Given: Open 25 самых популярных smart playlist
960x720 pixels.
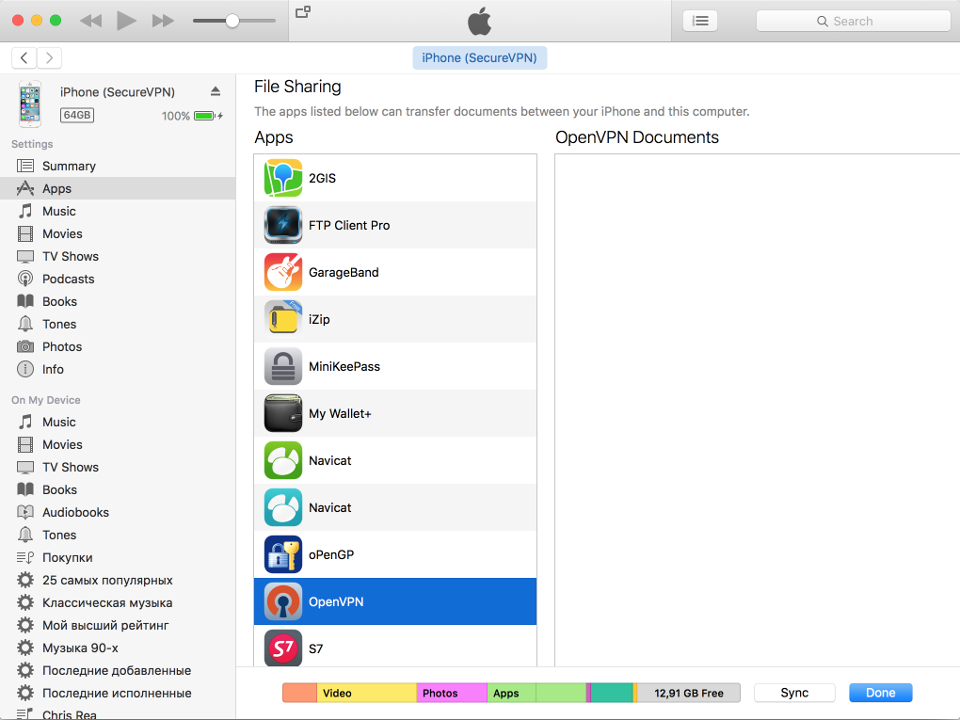Looking at the screenshot, I should pyautogui.click(x=118, y=580).
